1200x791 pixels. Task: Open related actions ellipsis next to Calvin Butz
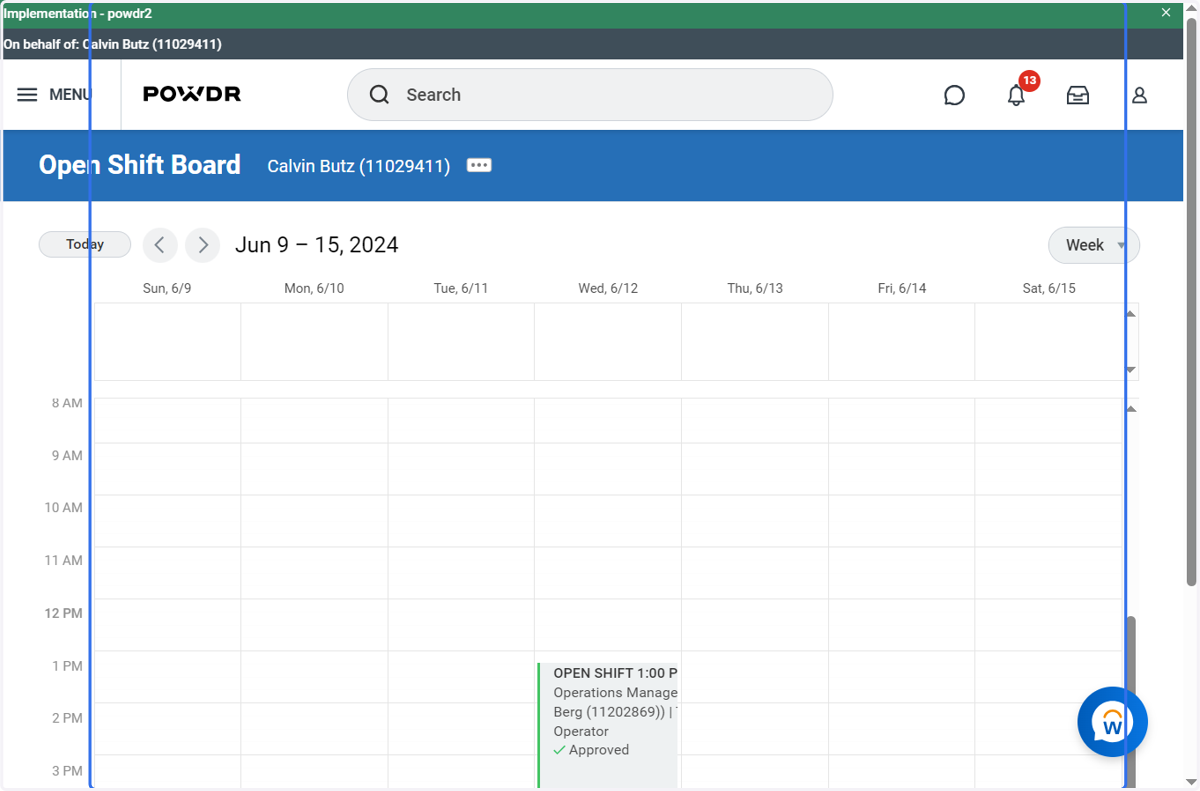479,165
